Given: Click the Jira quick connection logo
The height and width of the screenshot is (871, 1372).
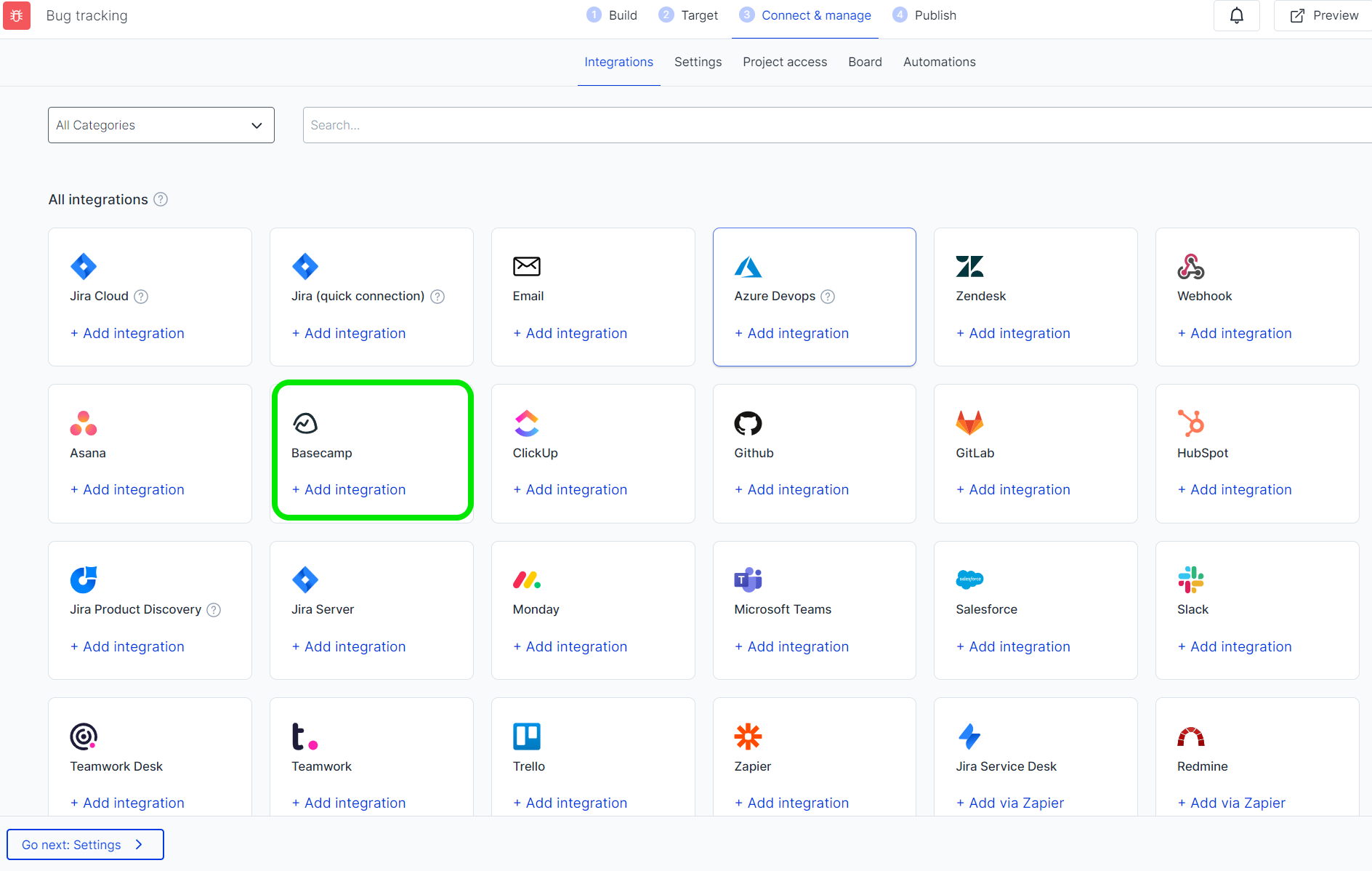Looking at the screenshot, I should pyautogui.click(x=305, y=266).
